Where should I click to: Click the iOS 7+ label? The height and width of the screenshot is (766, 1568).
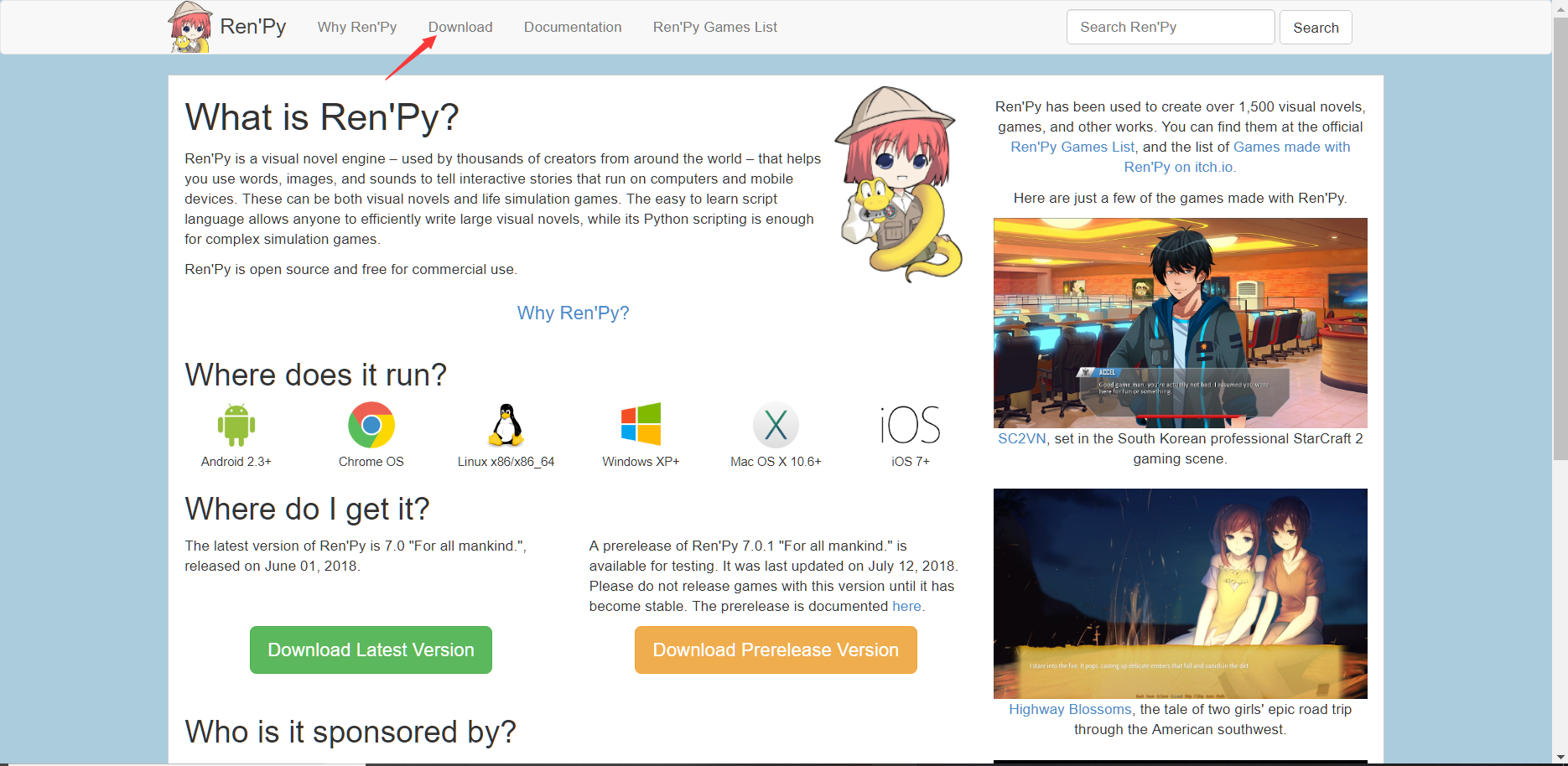point(911,462)
